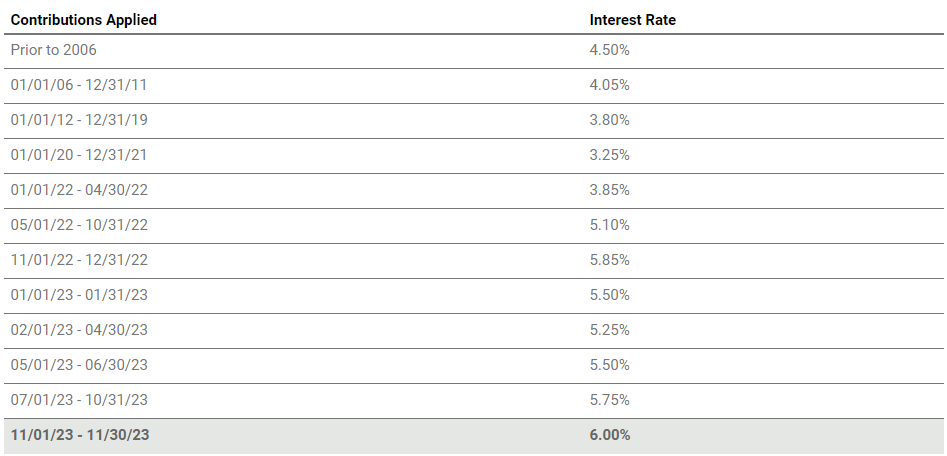Select the 02/01/23 - 04/30/23 date range

79,330
